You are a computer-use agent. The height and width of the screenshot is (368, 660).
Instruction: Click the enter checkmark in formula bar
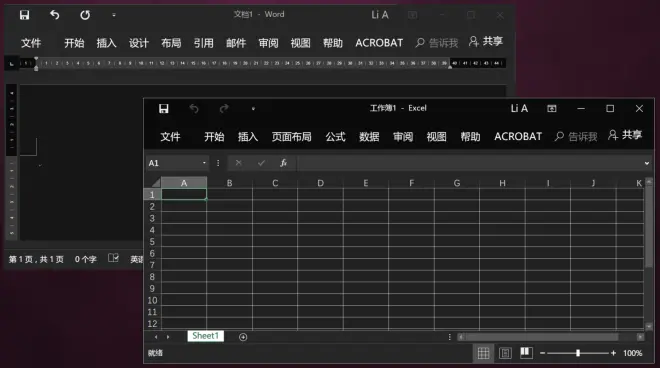point(261,163)
